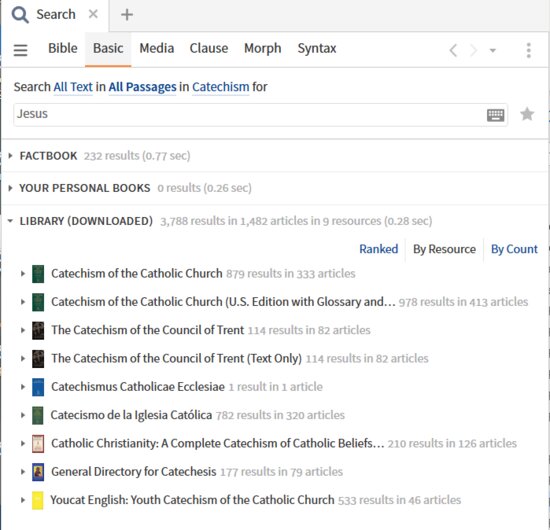Open Catechismus Catholicae Ecclesiae title
Viewport: 550px width, 530px height.
(x=138, y=387)
